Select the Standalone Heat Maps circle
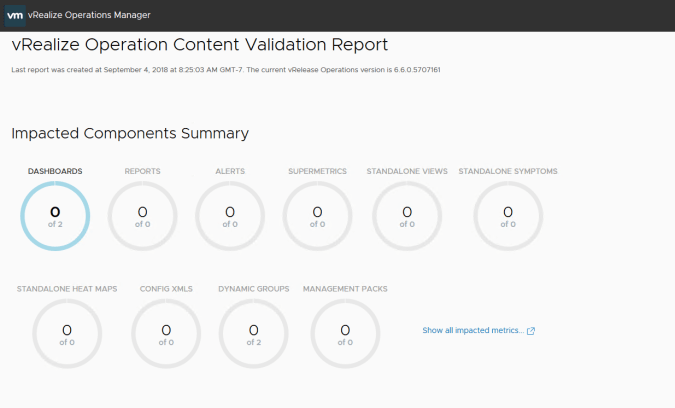This screenshot has height=408, width=675. click(x=67, y=334)
